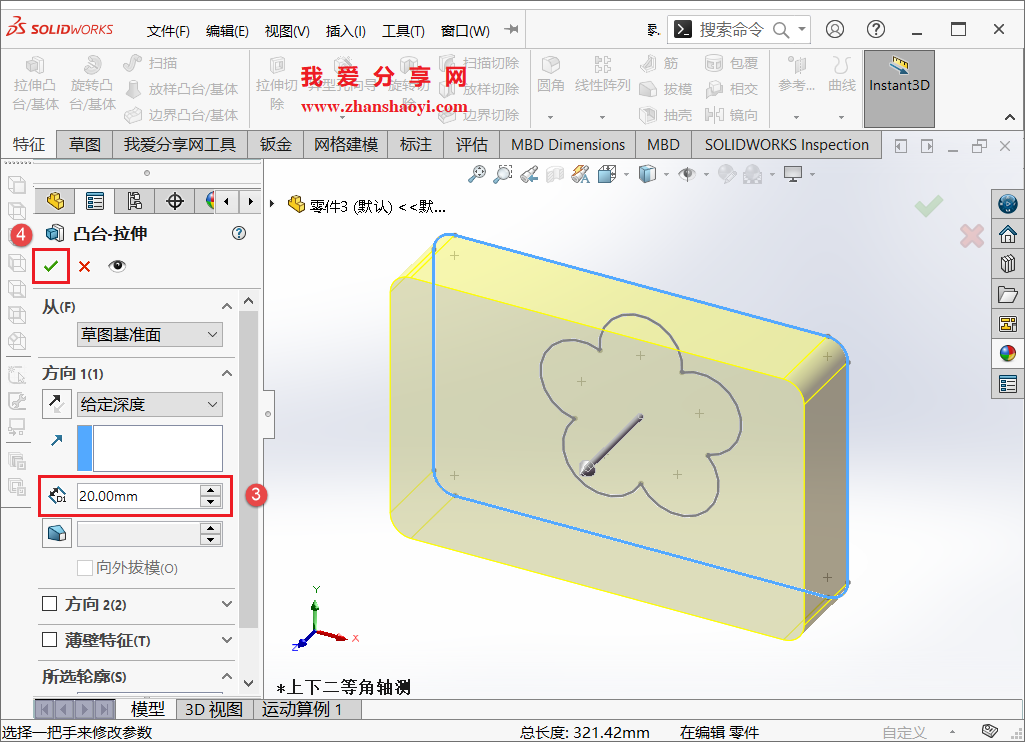Increase depth using the D1 spinner up arrow
Image resolution: width=1025 pixels, height=742 pixels.
pyautogui.click(x=209, y=489)
